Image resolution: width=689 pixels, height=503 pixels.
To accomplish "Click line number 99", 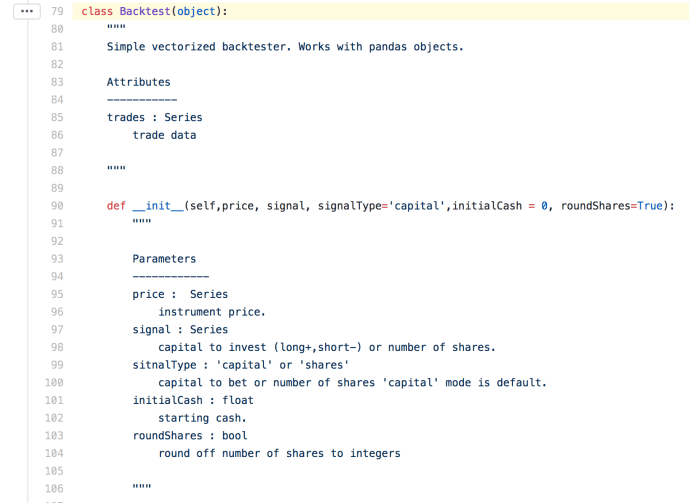I will (57, 365).
